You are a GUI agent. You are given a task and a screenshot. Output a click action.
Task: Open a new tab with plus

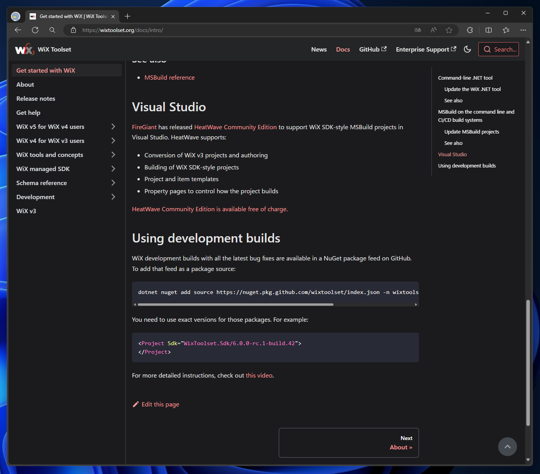click(127, 16)
